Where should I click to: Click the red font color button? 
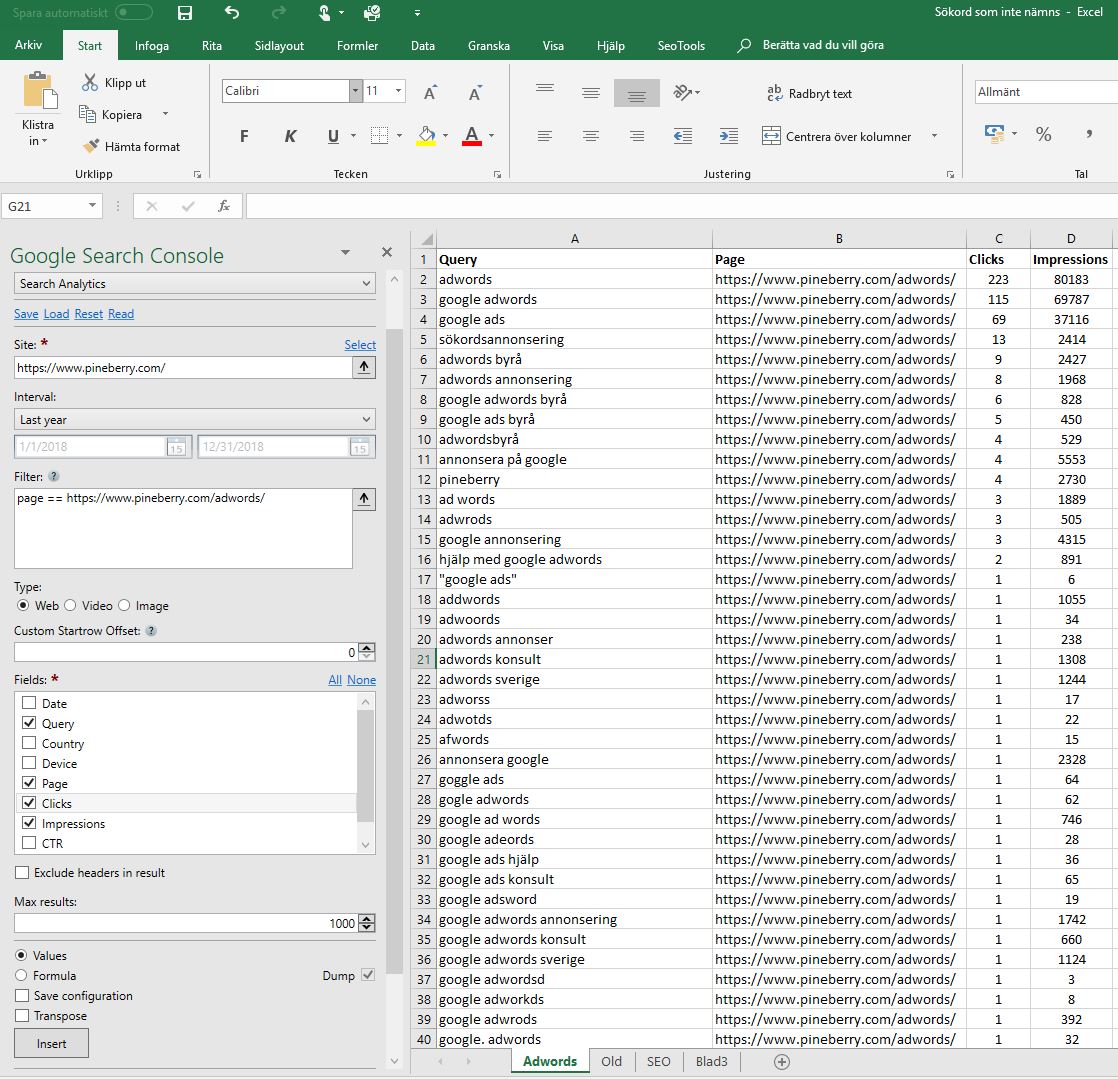(472, 135)
